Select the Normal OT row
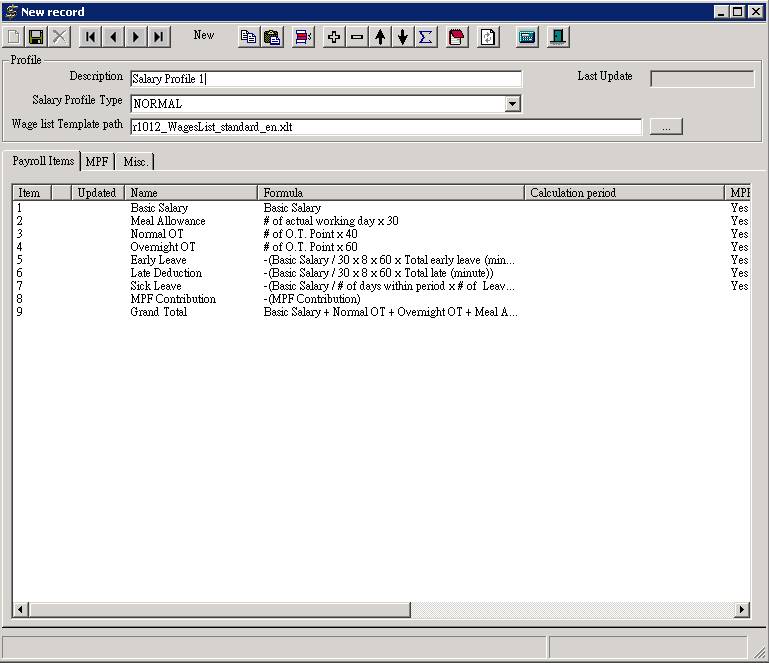 tap(382, 234)
